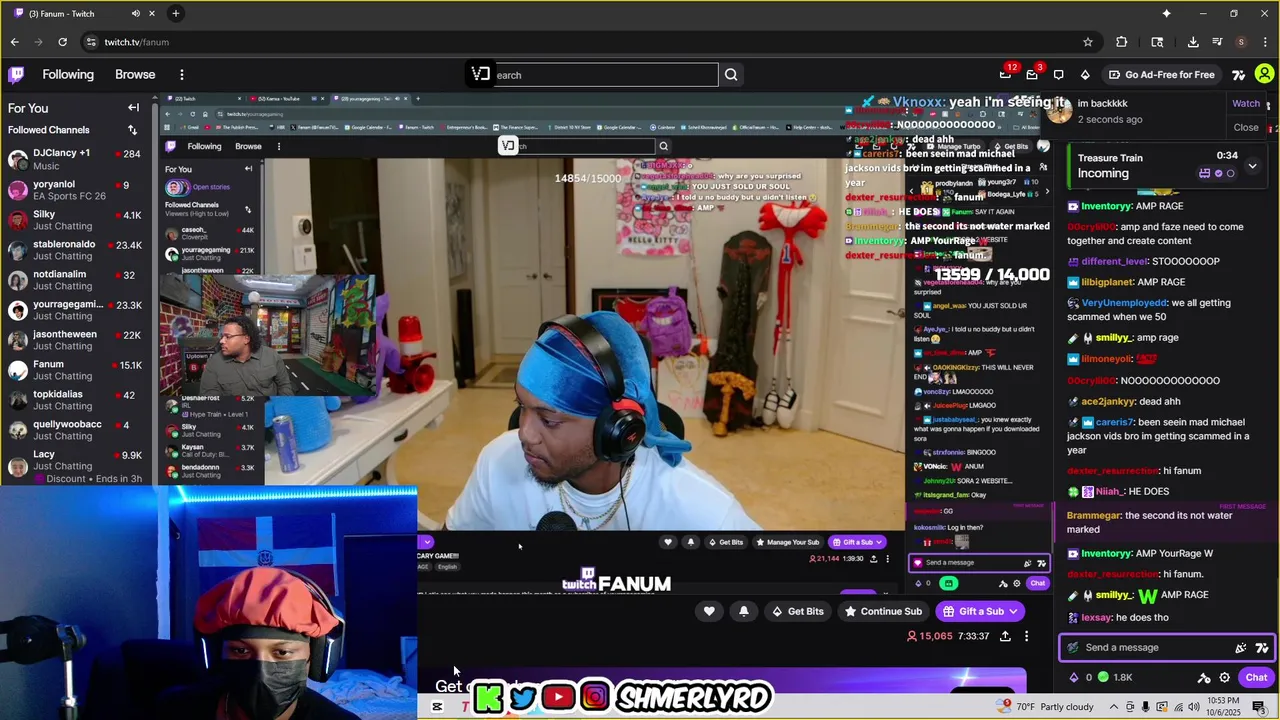Share the stream via share icon
Screen dimensions: 1280x720
coord(1005,636)
